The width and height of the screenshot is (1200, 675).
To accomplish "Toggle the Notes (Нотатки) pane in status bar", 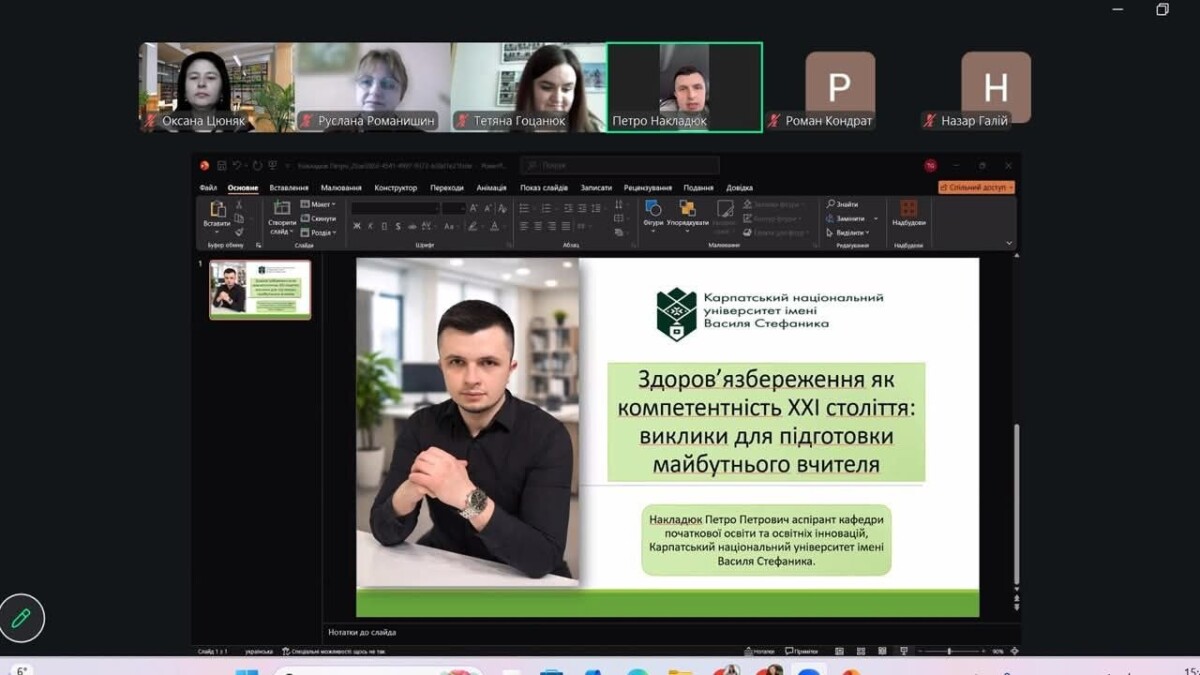I will [758, 651].
